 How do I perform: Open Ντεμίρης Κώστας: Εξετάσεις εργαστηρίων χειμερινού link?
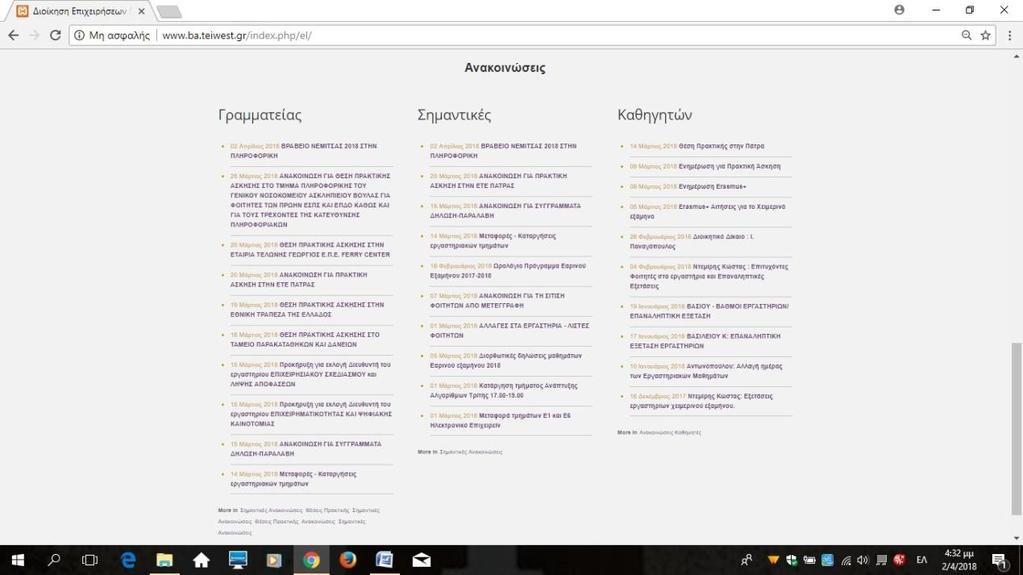pyautogui.click(x=701, y=401)
